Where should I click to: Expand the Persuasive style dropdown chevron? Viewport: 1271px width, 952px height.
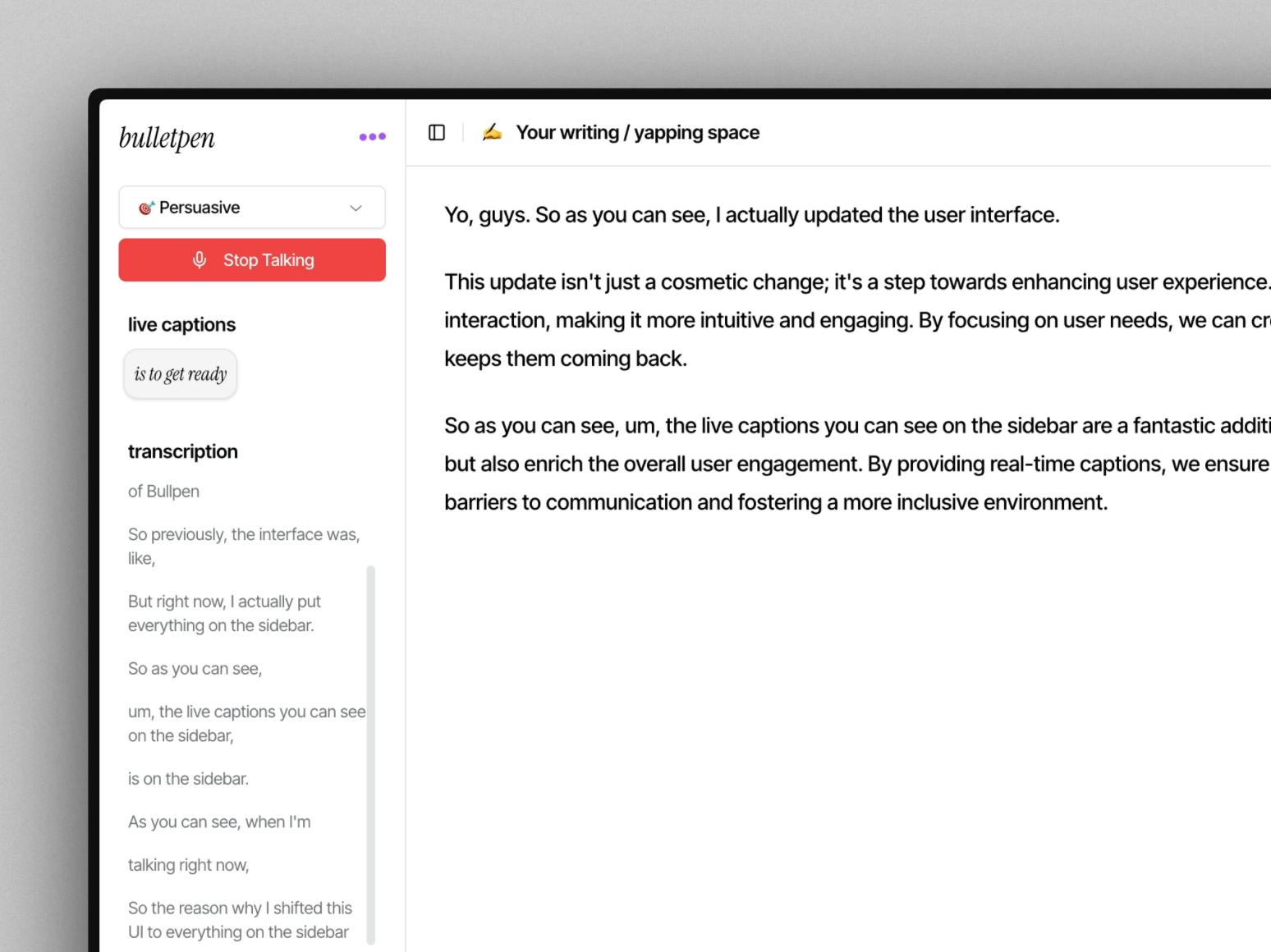[356, 208]
